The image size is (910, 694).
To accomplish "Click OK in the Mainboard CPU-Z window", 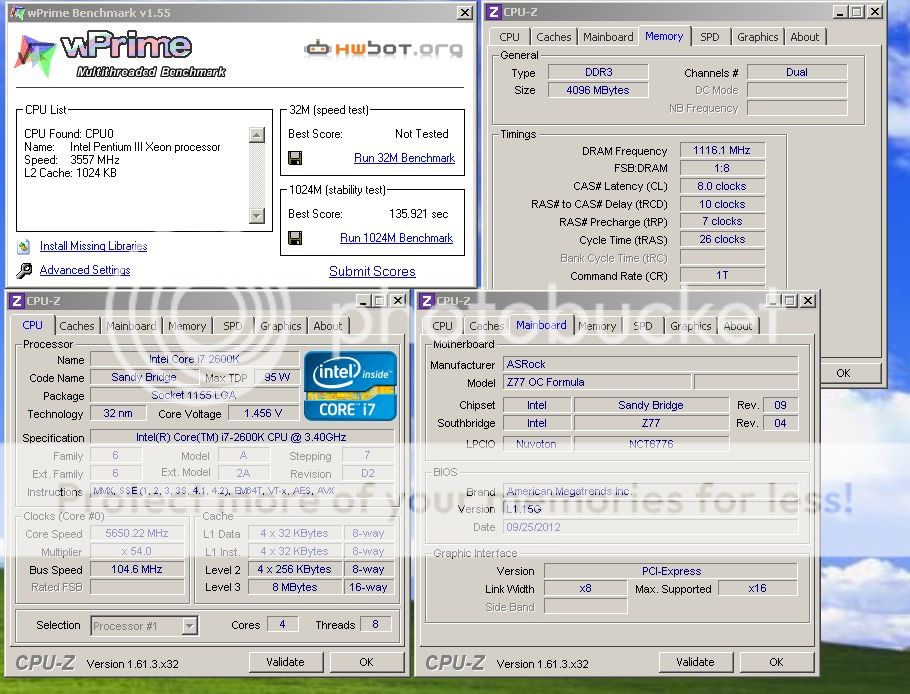I will 776,662.
